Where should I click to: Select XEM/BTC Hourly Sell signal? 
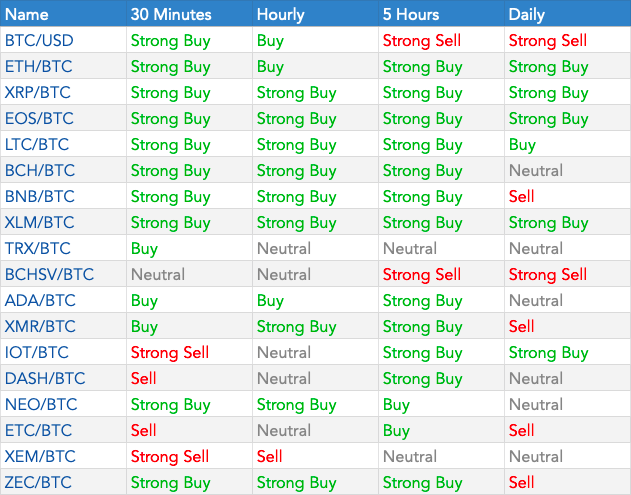[x=270, y=456]
